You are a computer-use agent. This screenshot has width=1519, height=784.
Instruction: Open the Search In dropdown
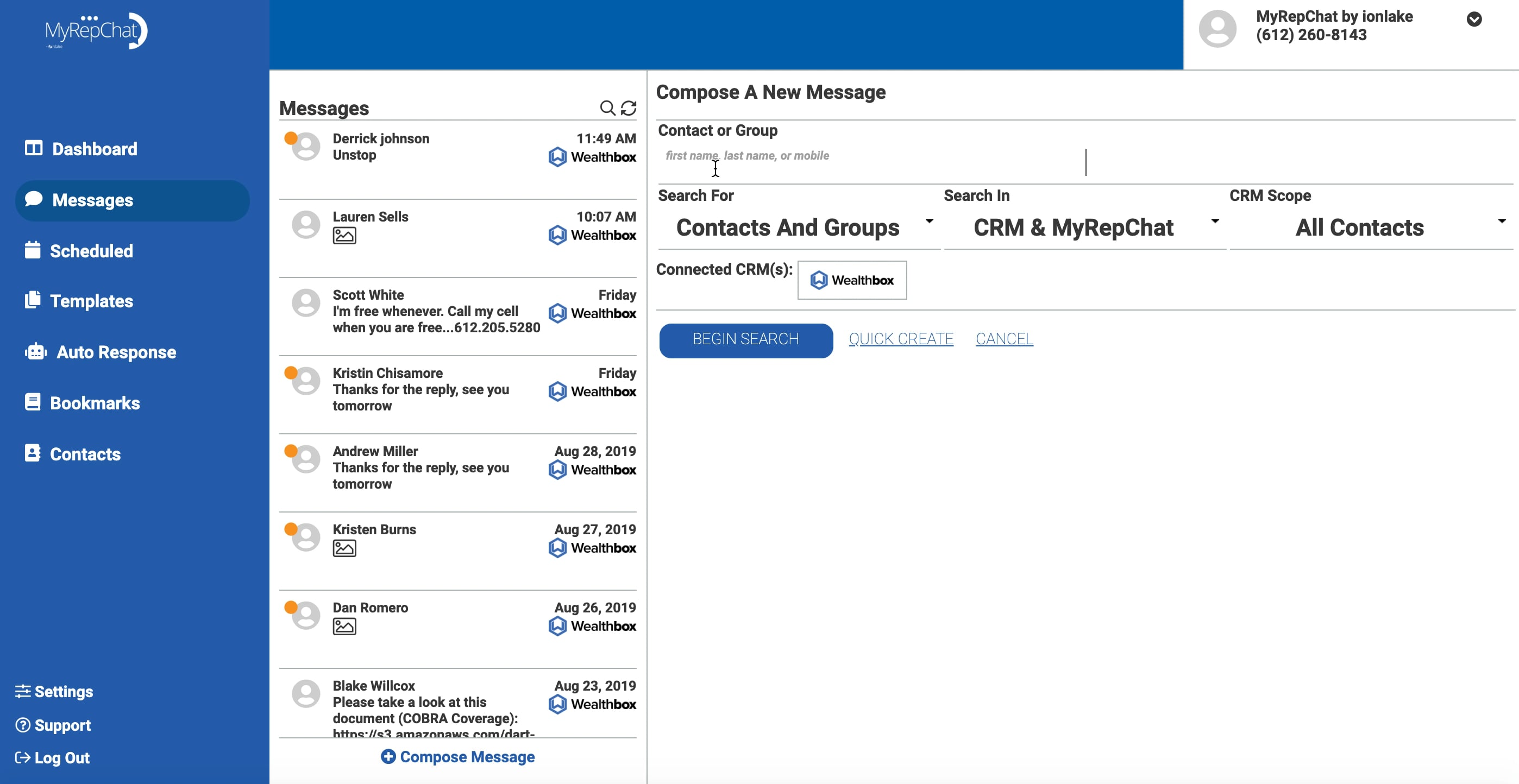(1084, 227)
